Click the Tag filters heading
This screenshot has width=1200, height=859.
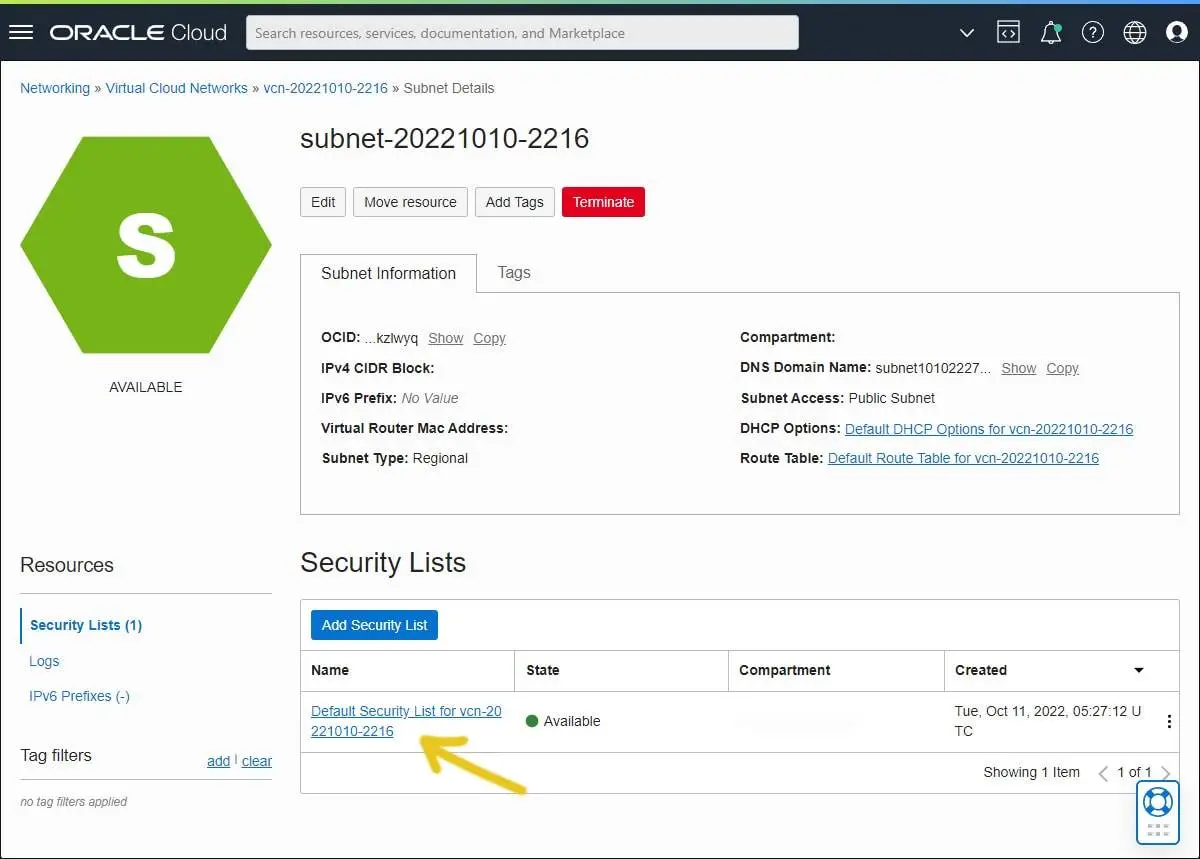pos(56,755)
